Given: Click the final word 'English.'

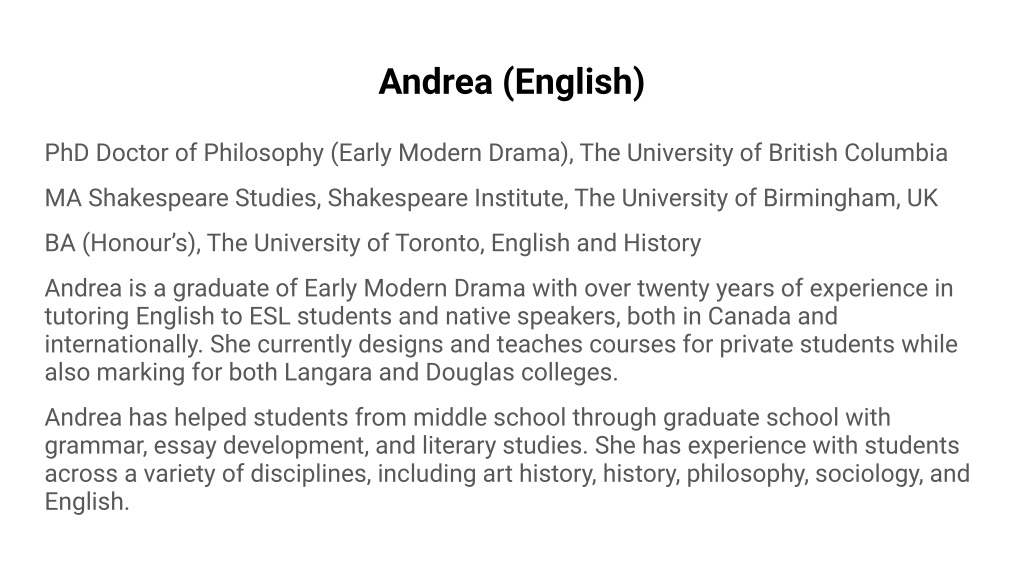Looking at the screenshot, I should (87, 502).
